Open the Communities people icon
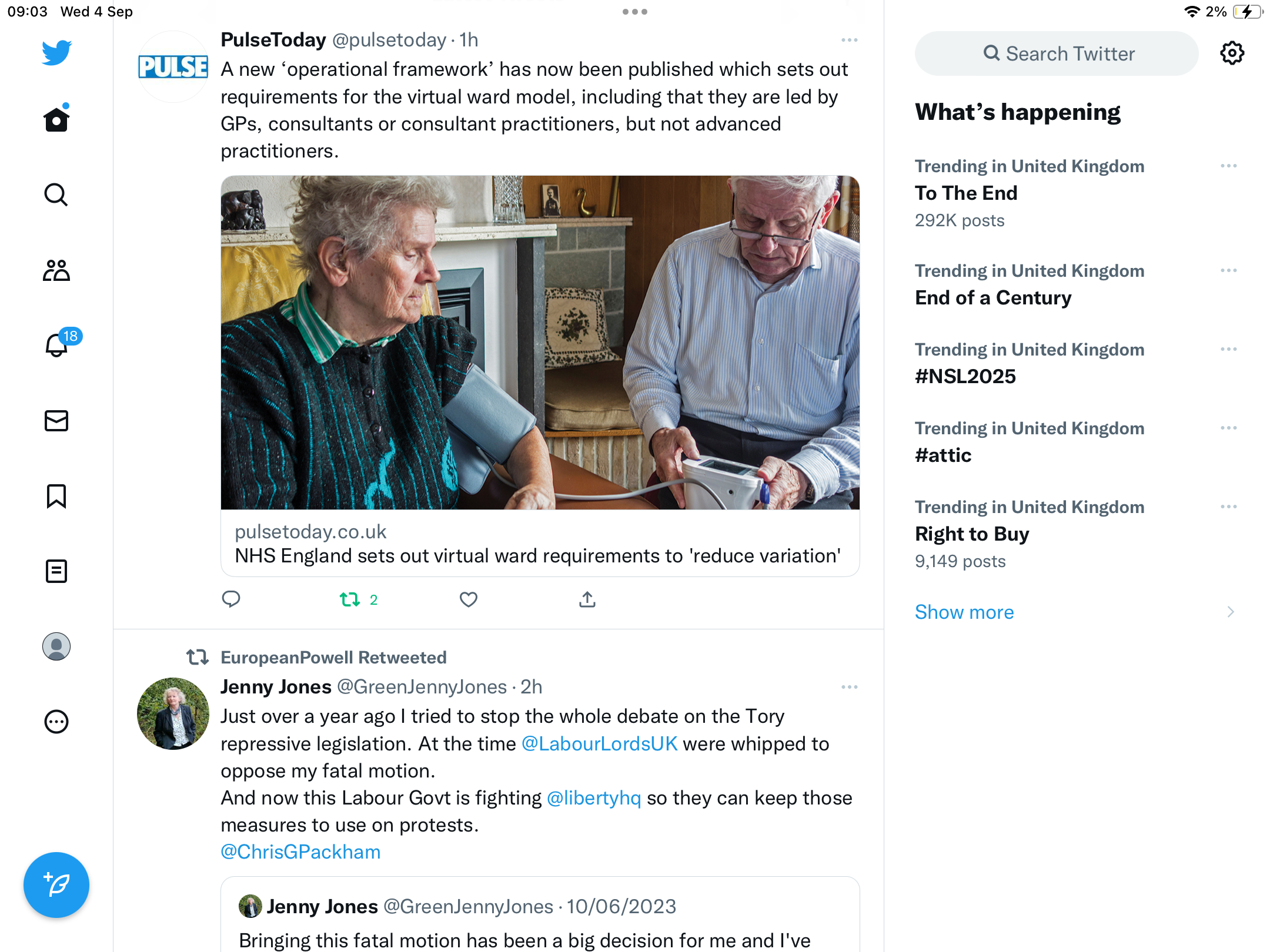The height and width of the screenshot is (952, 1270). click(56, 270)
